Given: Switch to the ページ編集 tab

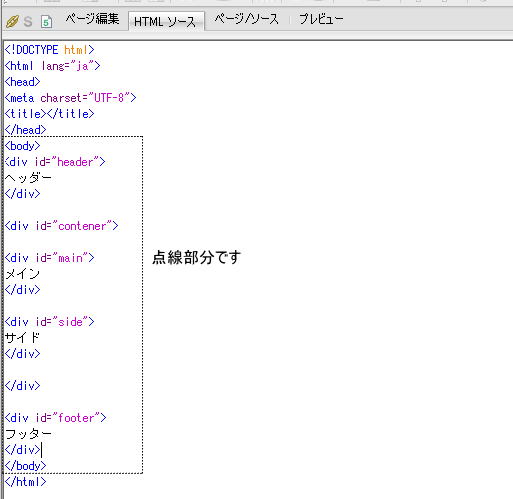Looking at the screenshot, I should coord(92,19).
